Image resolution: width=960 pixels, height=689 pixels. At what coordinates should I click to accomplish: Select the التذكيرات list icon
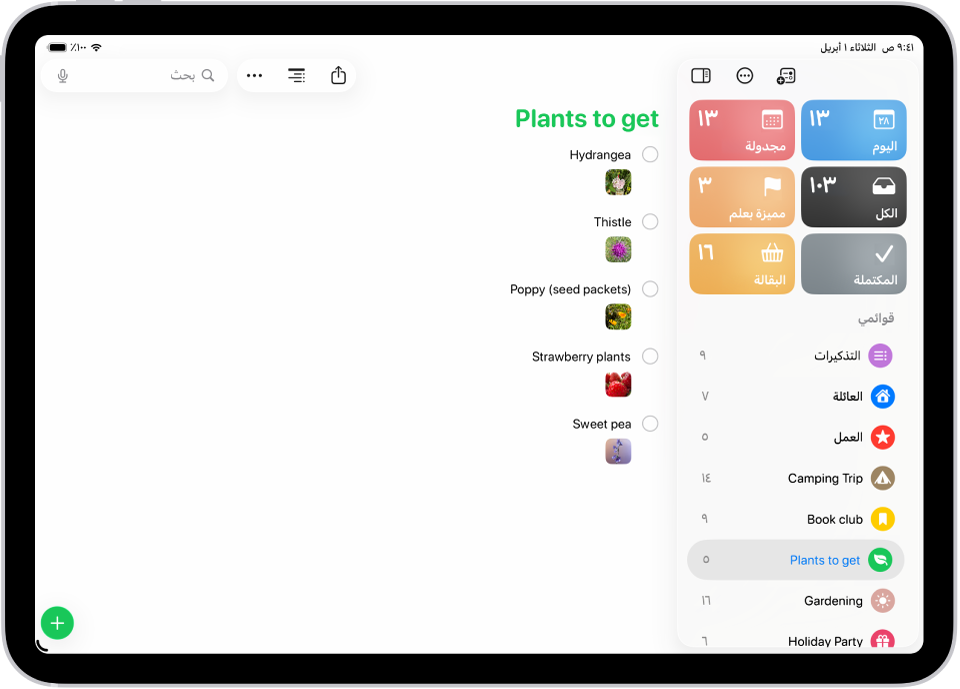click(x=880, y=356)
